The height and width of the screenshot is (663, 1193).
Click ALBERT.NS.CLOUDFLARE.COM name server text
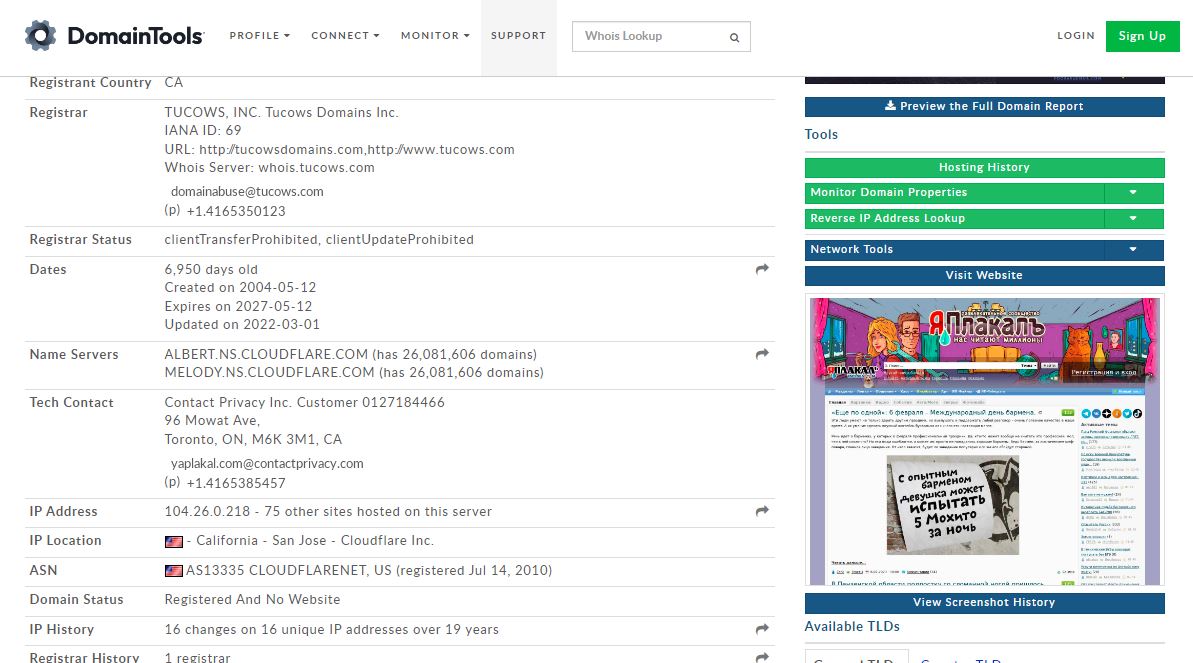(266, 355)
